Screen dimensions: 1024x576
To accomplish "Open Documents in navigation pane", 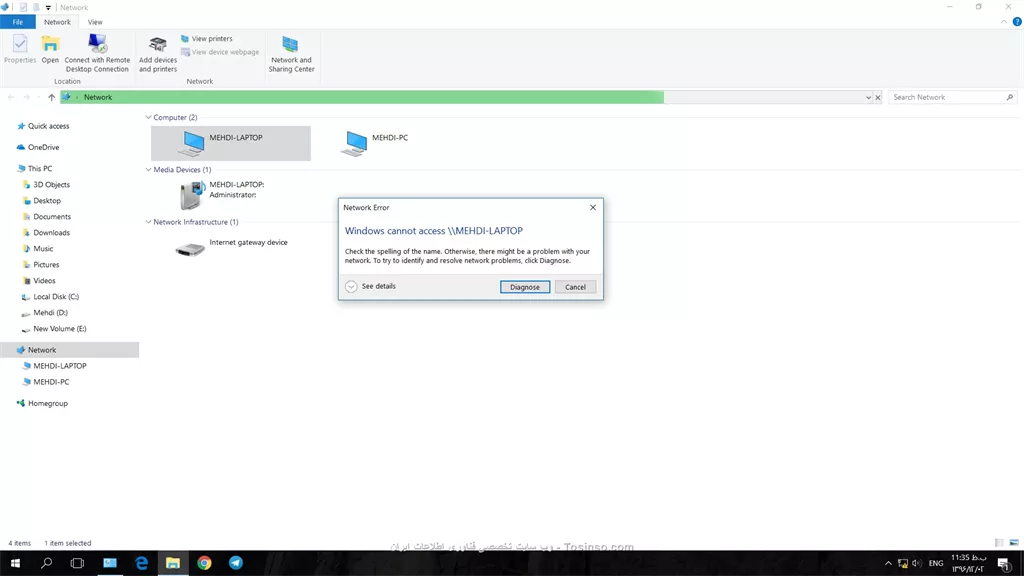I will pyautogui.click(x=46, y=217).
